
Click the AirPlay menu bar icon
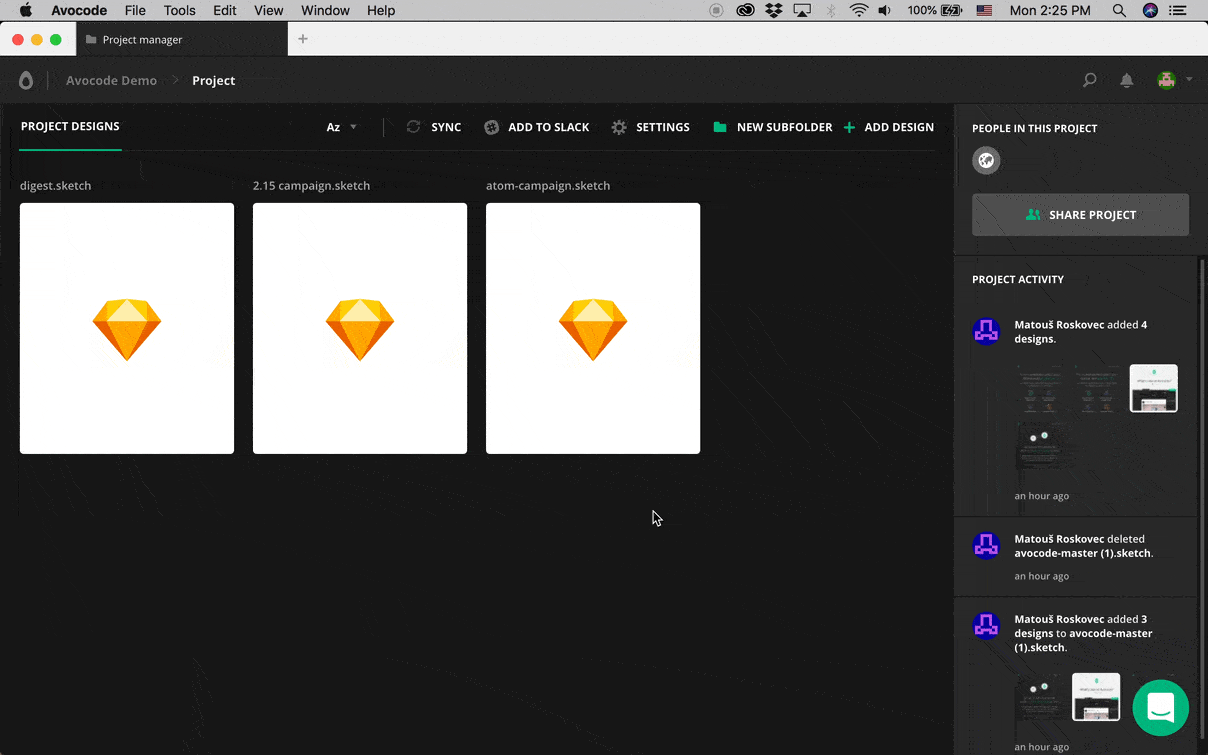click(x=802, y=10)
